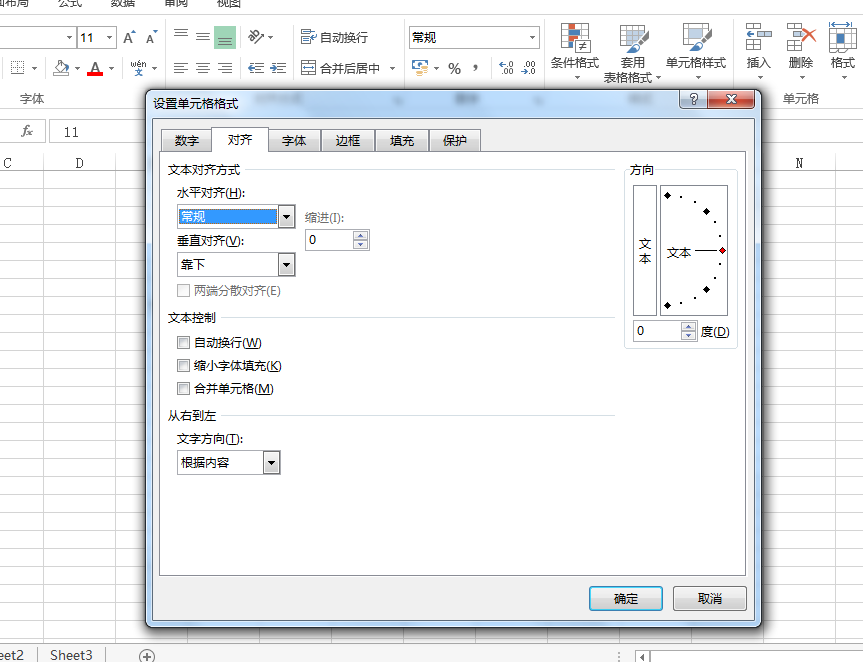The image size is (863, 662).
Task: Click the increase font size icon
Action: [x=129, y=37]
